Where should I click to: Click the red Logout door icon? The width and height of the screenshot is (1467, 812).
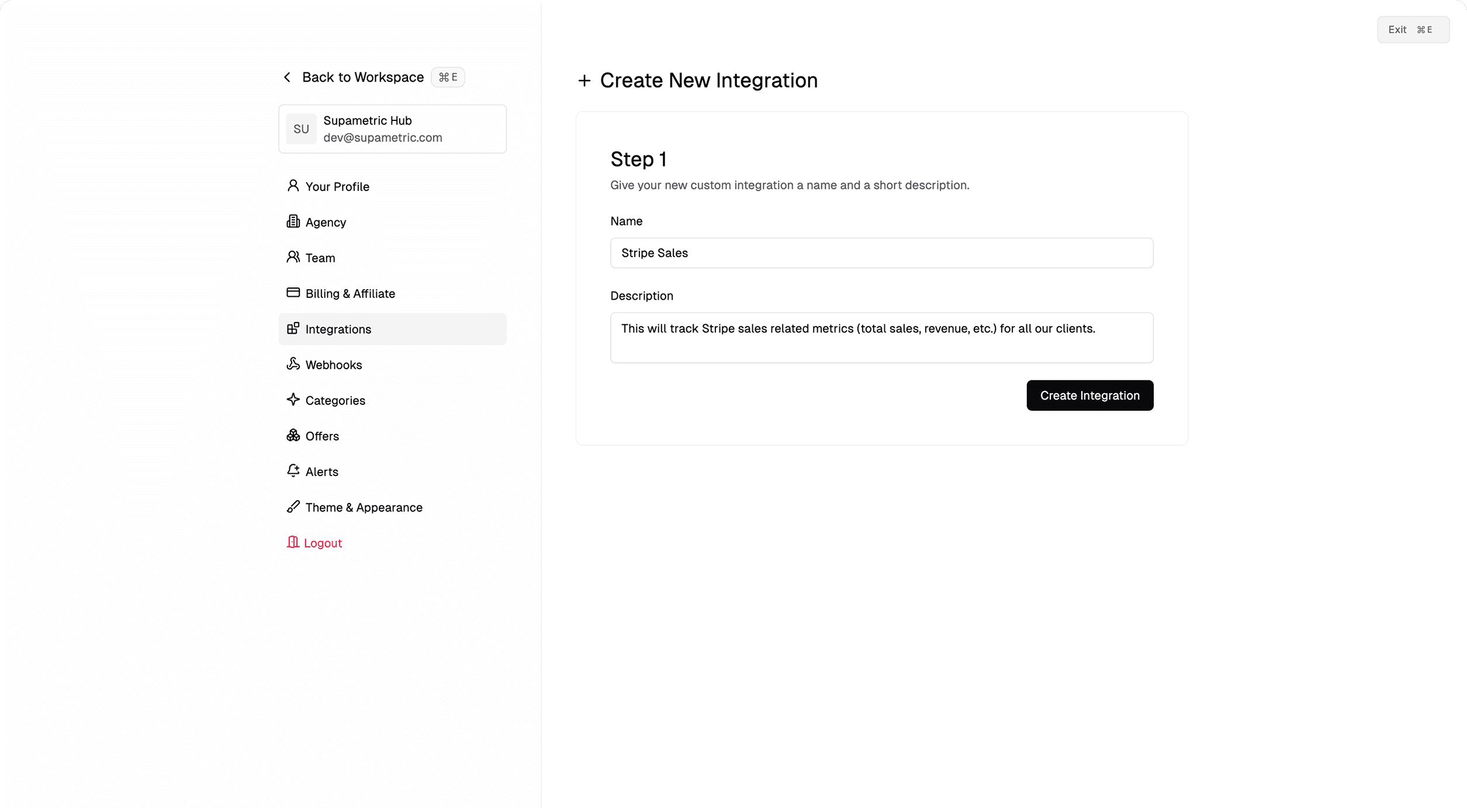click(x=293, y=542)
